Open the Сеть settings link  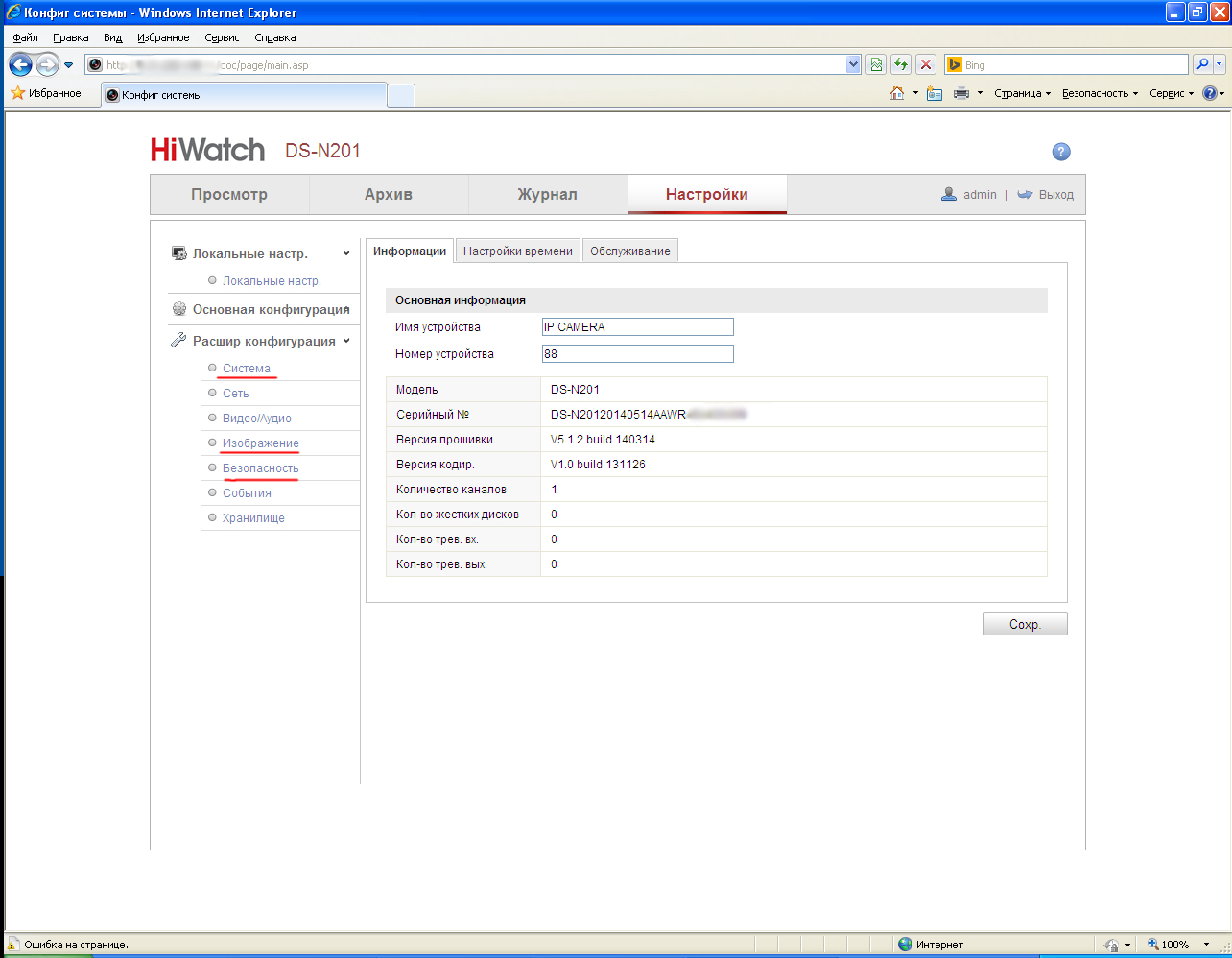tap(236, 394)
